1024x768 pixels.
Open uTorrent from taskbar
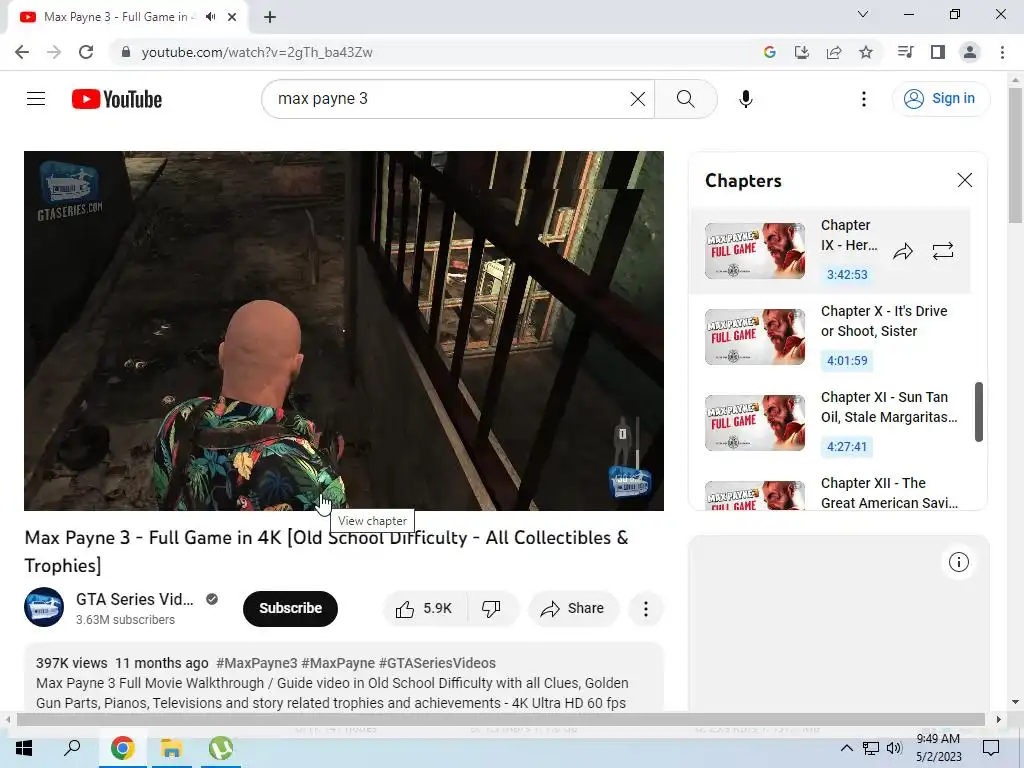(x=221, y=748)
